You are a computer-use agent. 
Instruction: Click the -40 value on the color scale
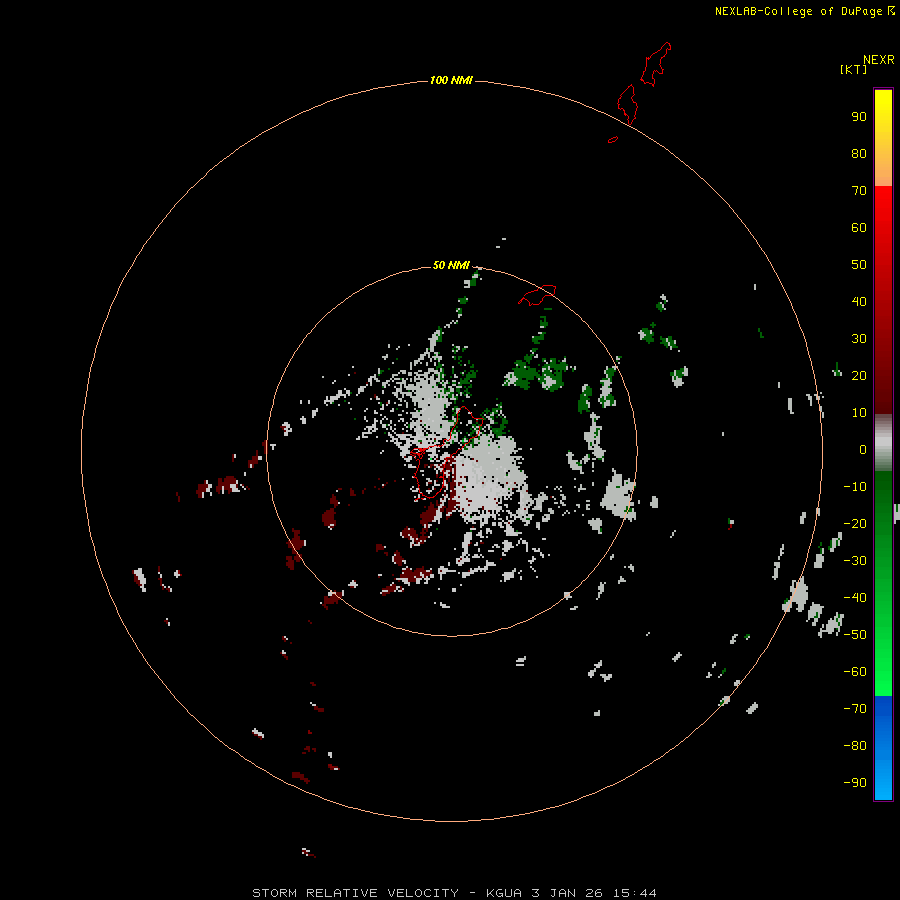[x=855, y=598]
